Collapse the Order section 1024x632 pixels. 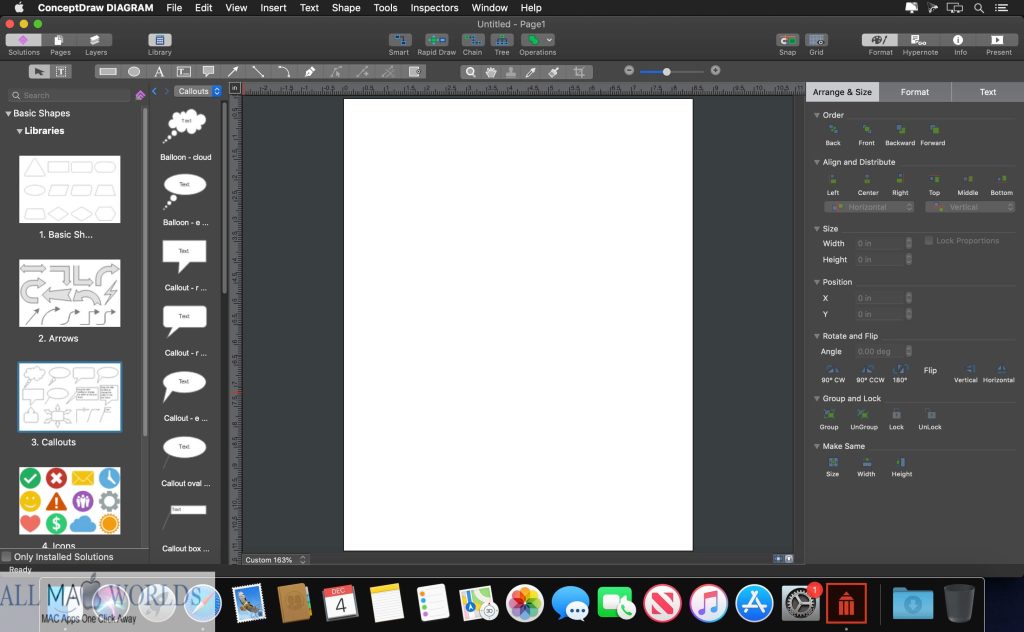816,115
